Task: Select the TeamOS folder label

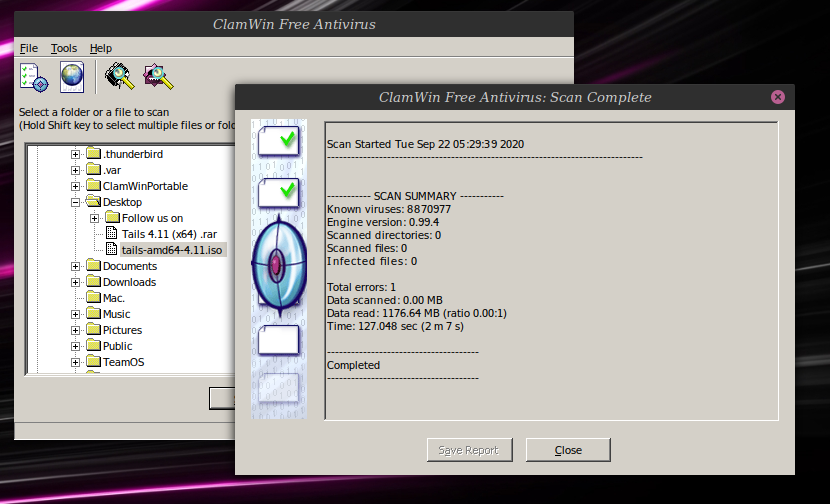Action: click(123, 362)
